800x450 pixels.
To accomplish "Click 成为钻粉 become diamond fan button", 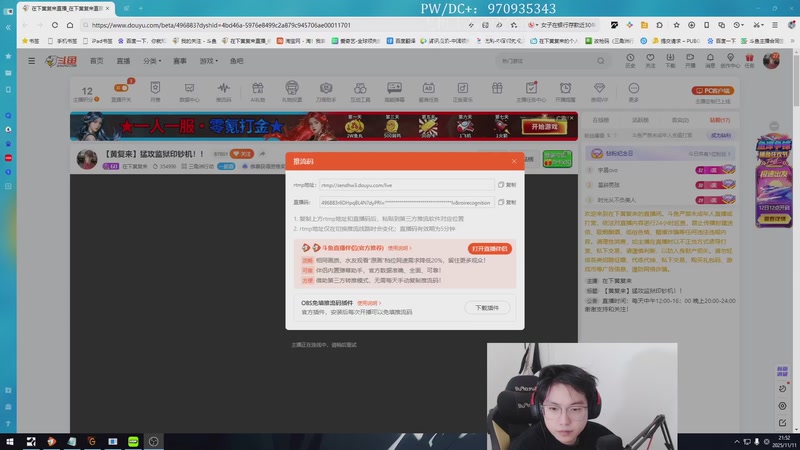I will click(x=721, y=135).
